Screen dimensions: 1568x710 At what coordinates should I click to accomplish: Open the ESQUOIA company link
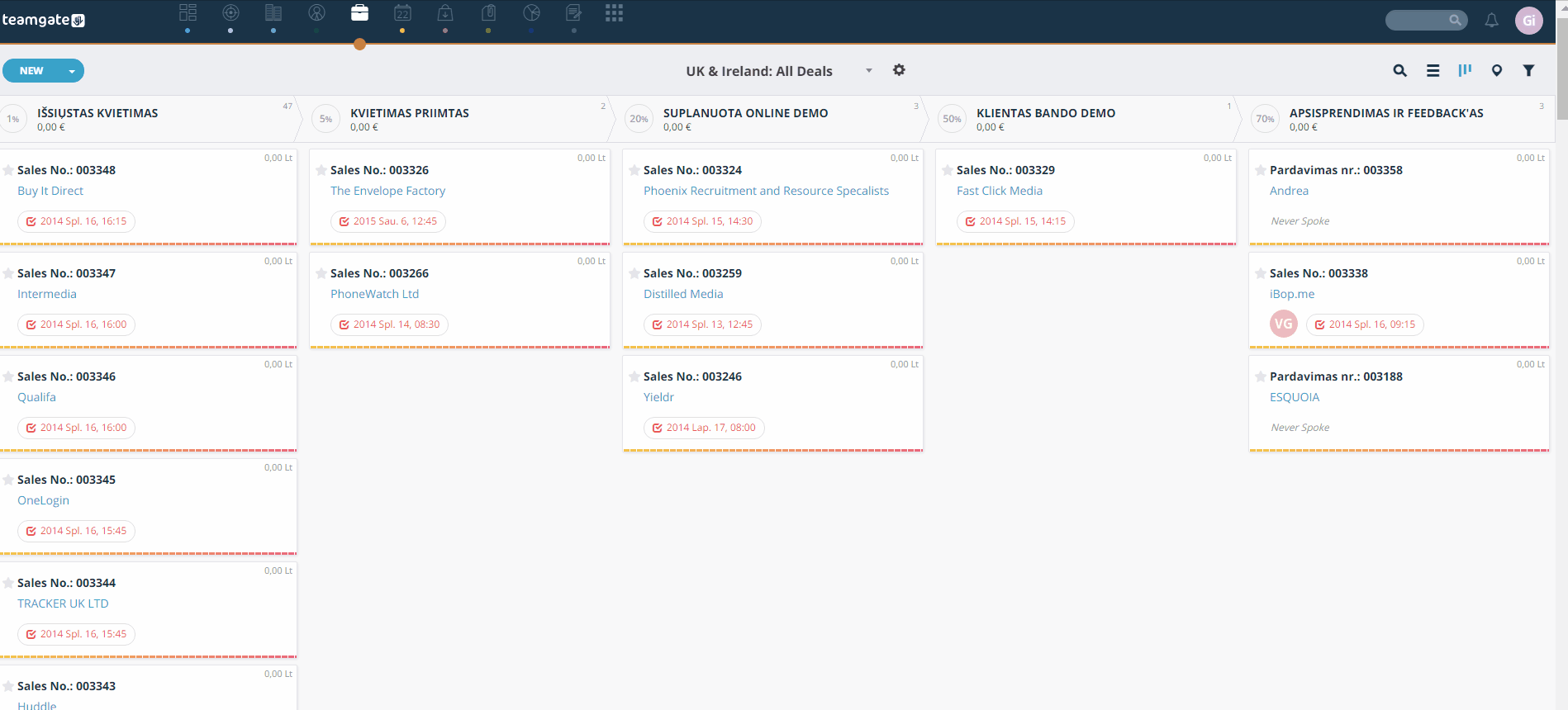click(1295, 397)
